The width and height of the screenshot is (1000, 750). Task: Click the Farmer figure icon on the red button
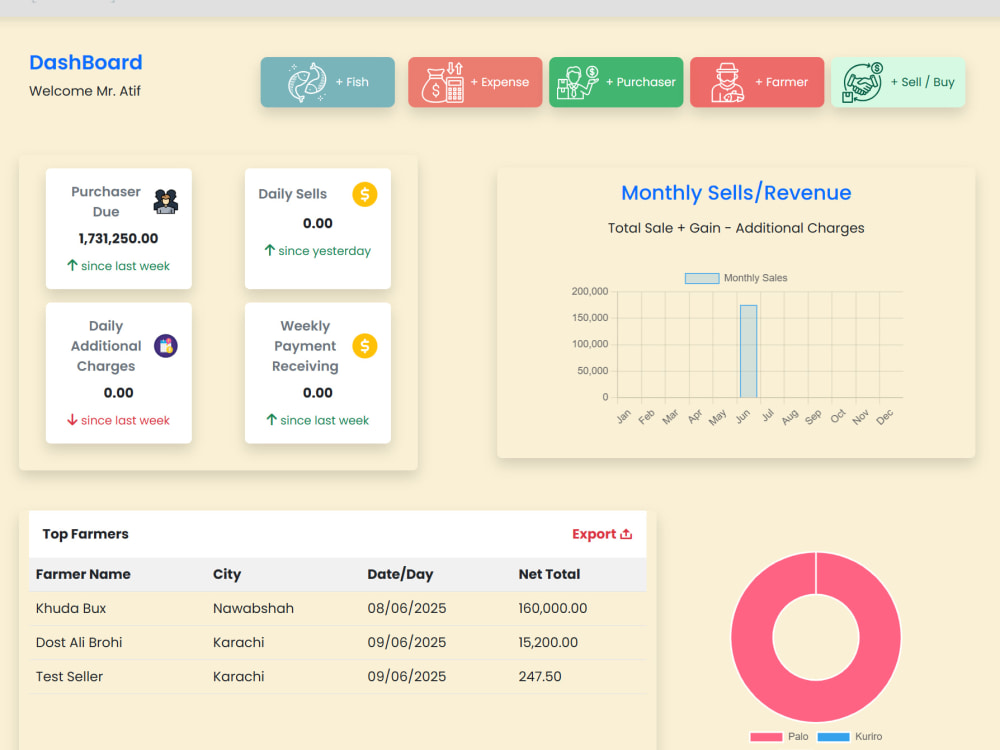pos(728,82)
